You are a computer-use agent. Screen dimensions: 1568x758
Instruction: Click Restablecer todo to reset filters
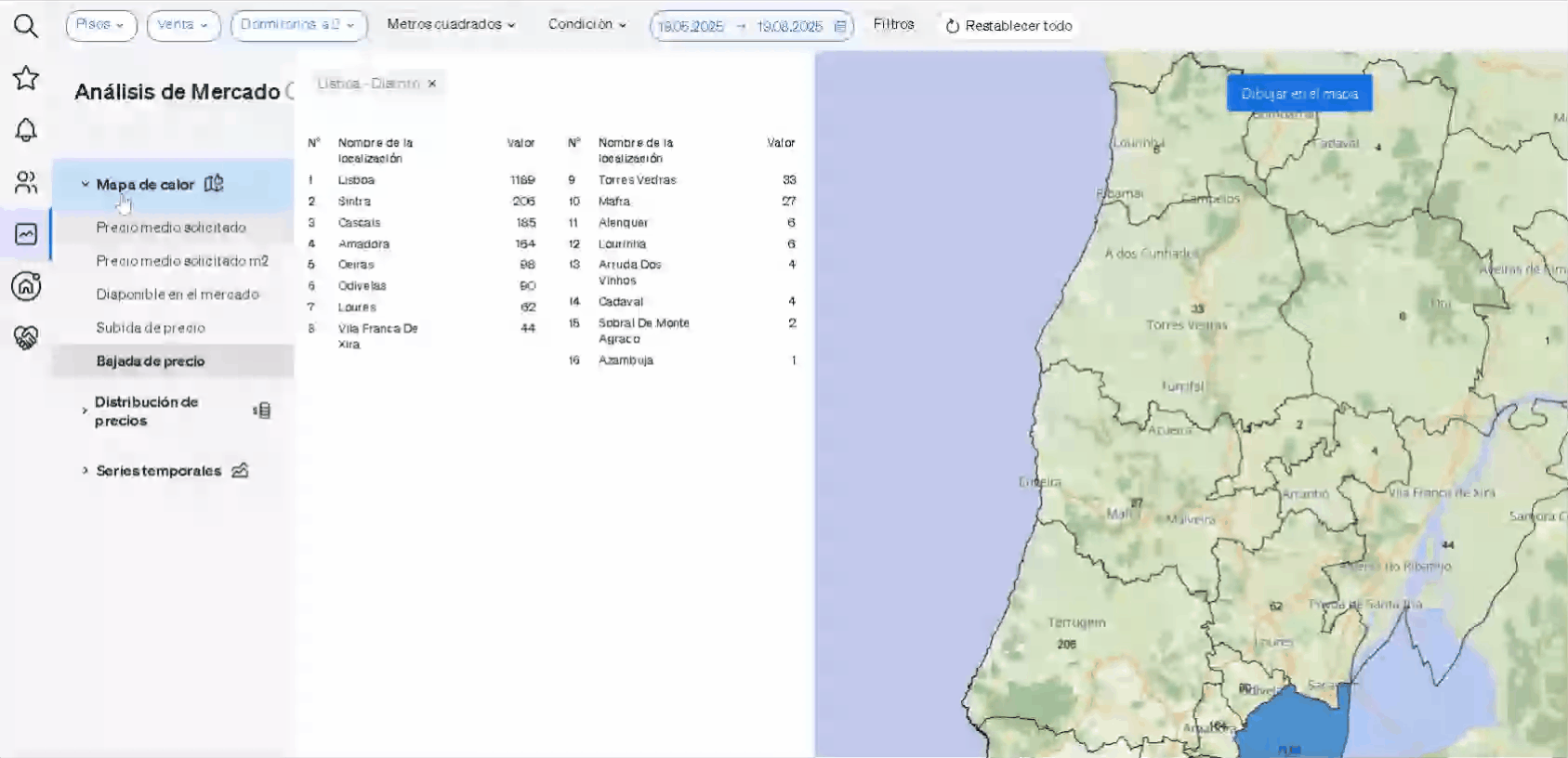[x=1008, y=26]
